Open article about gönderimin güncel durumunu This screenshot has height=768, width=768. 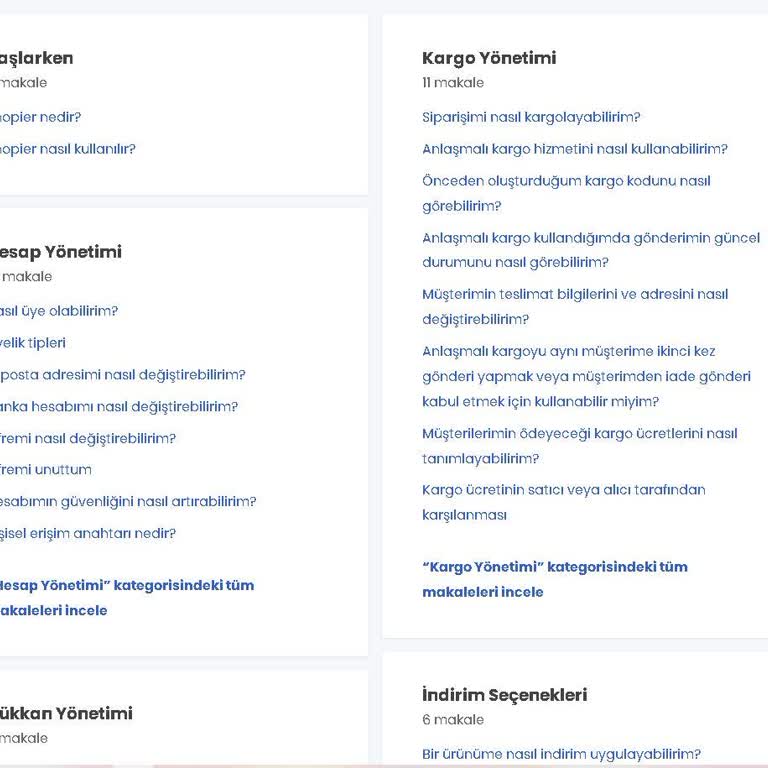pyautogui.click(x=591, y=250)
